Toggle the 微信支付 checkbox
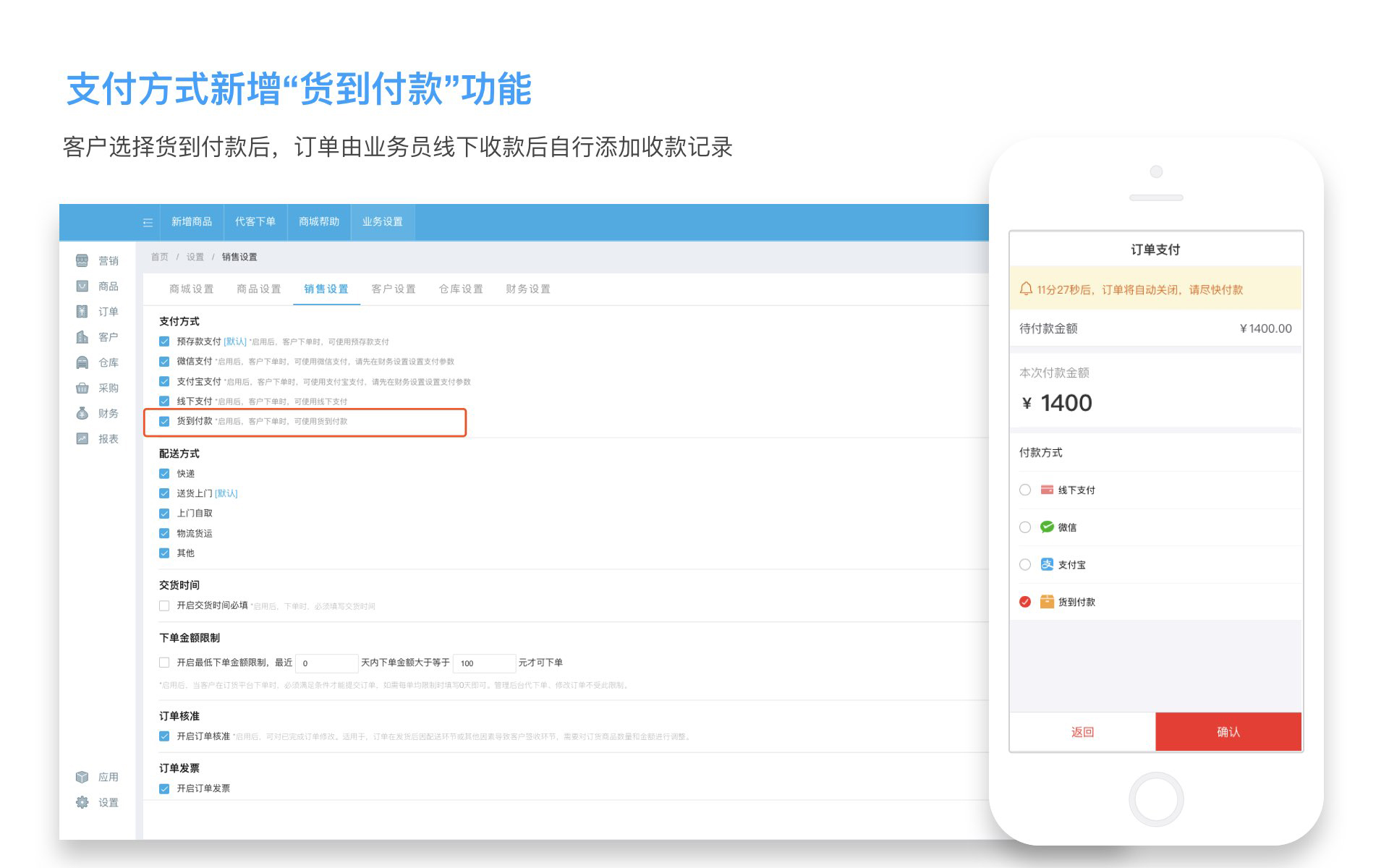This screenshot has height=868, width=1389. [x=164, y=362]
